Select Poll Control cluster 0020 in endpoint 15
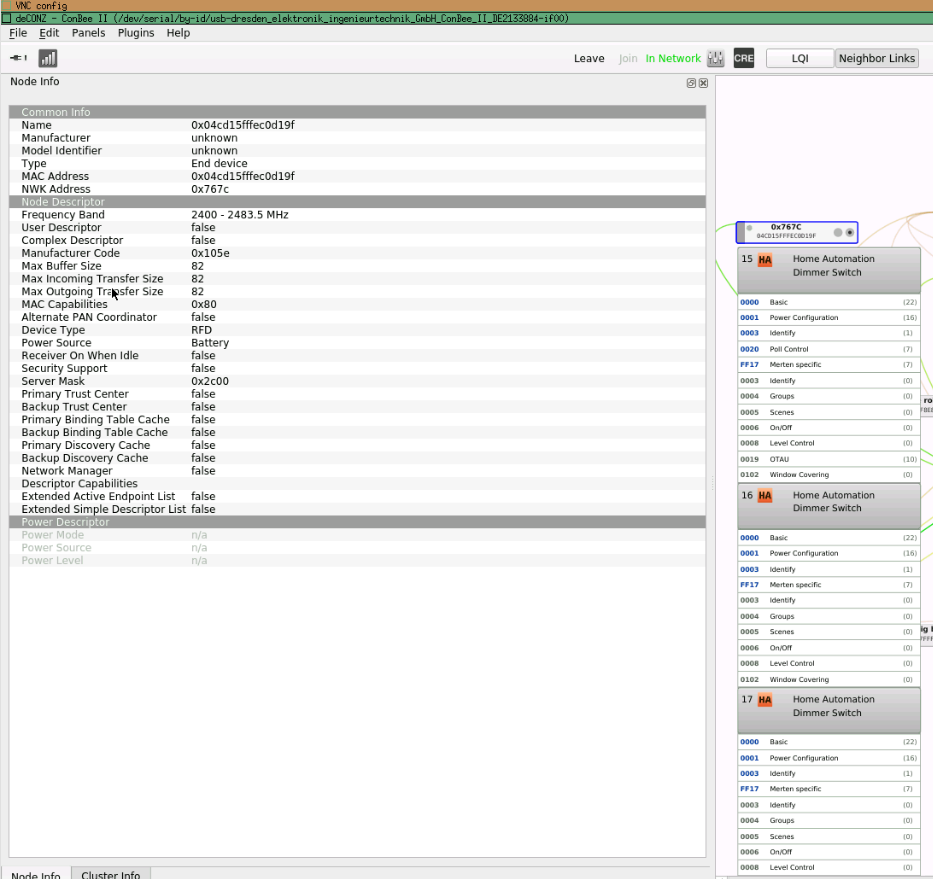This screenshot has height=879, width=933. point(829,349)
